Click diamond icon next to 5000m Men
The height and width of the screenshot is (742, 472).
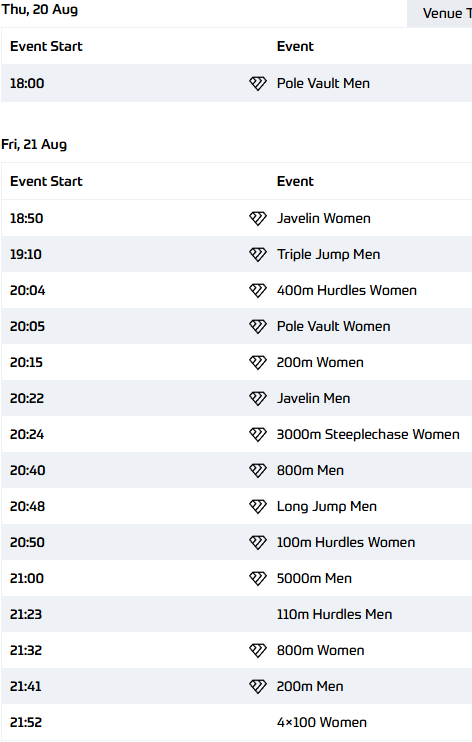258,578
